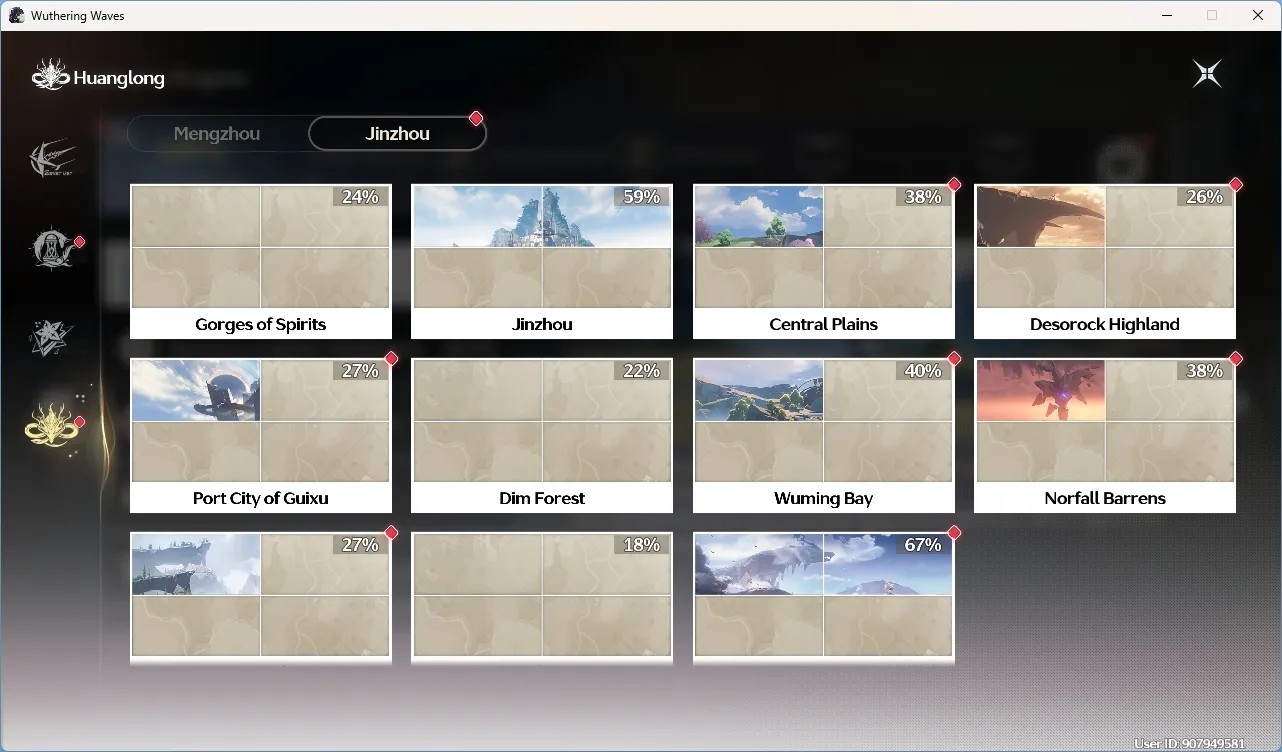Open the Dim Forest card
The image size is (1282, 752).
542,436
